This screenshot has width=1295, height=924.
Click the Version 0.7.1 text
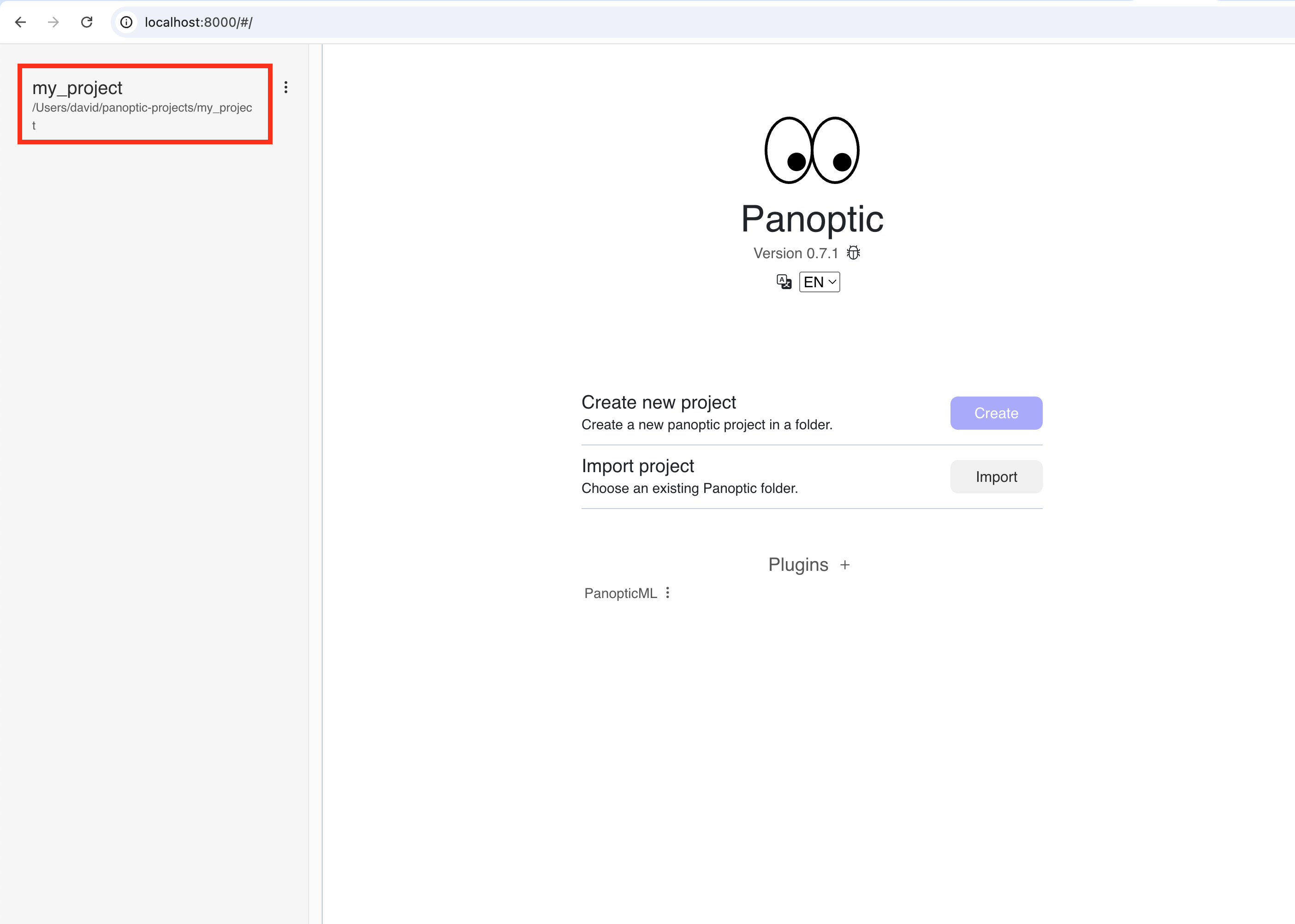(x=796, y=253)
